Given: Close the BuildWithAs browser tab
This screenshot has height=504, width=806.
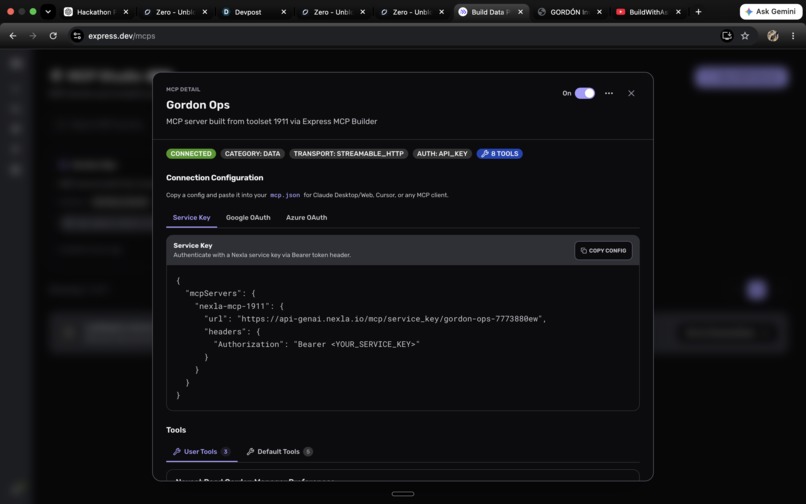Looking at the screenshot, I should point(678,12).
